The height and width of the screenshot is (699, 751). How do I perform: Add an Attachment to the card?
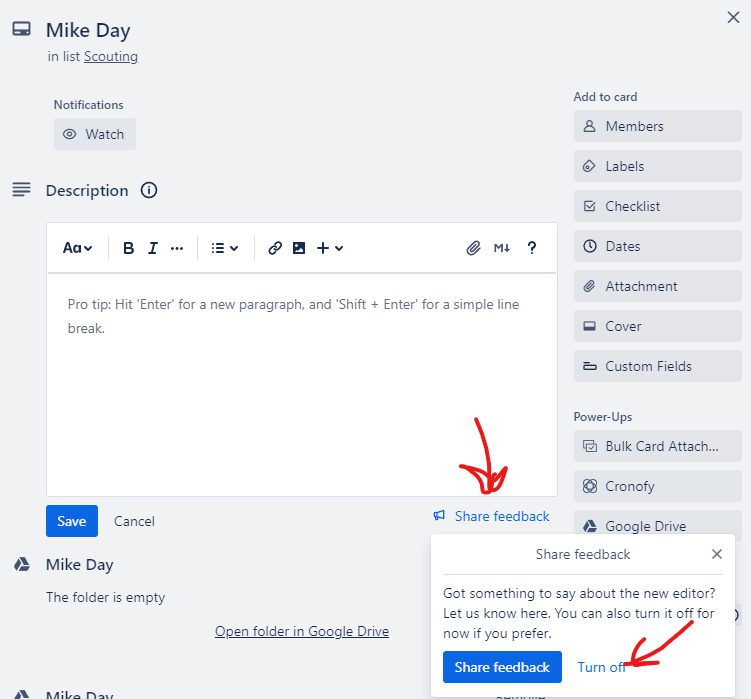(658, 286)
